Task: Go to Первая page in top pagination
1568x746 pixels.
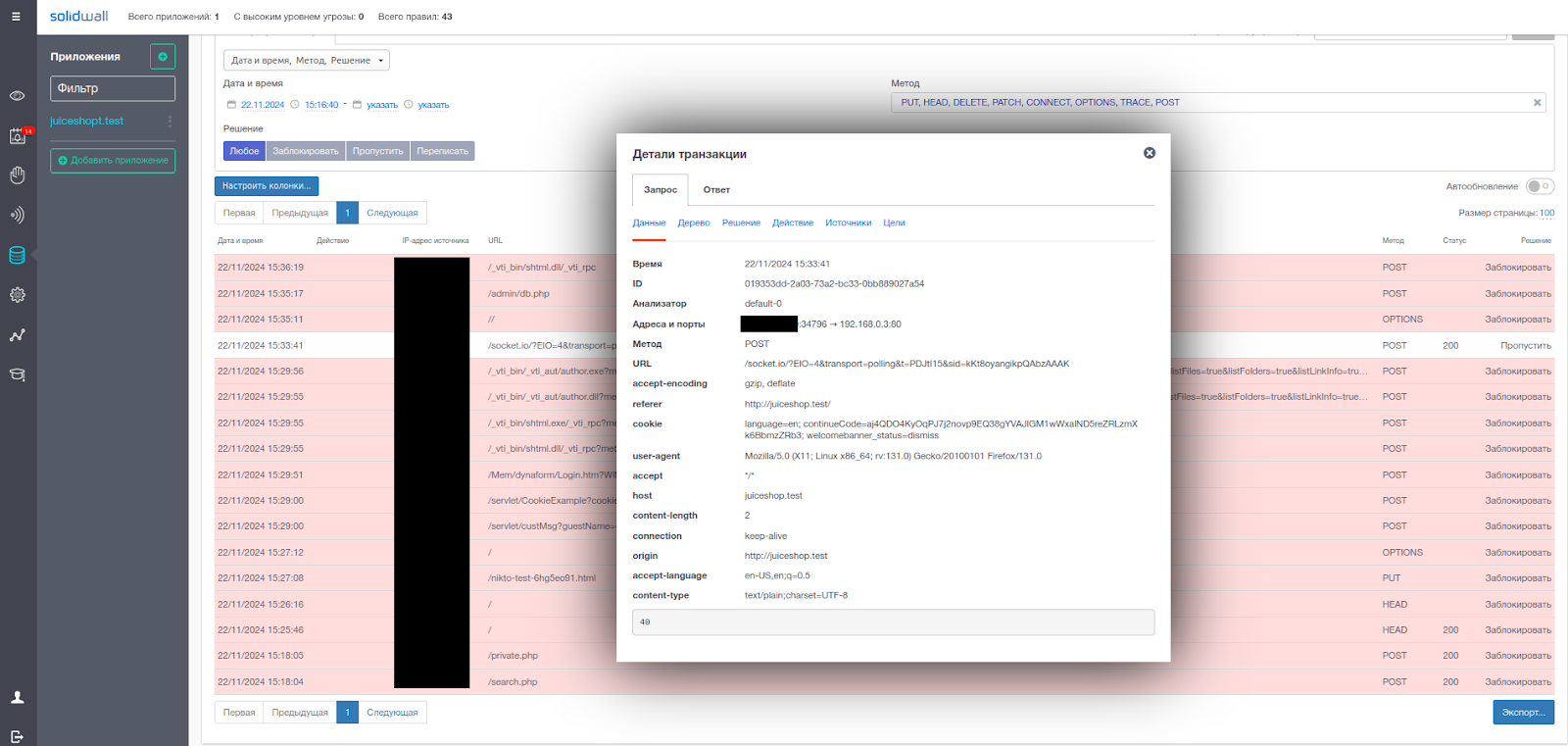Action: (x=239, y=213)
